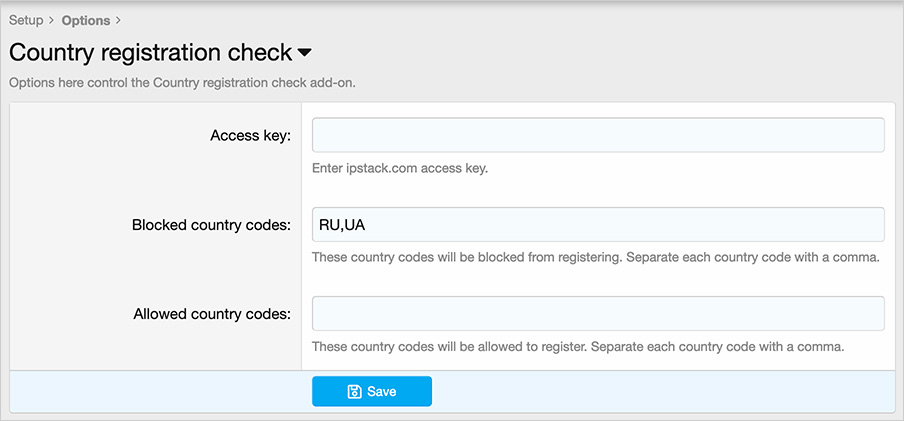Viewport: 904px width, 421px height.
Task: Click the Country registration check heading
Action: 150,52
